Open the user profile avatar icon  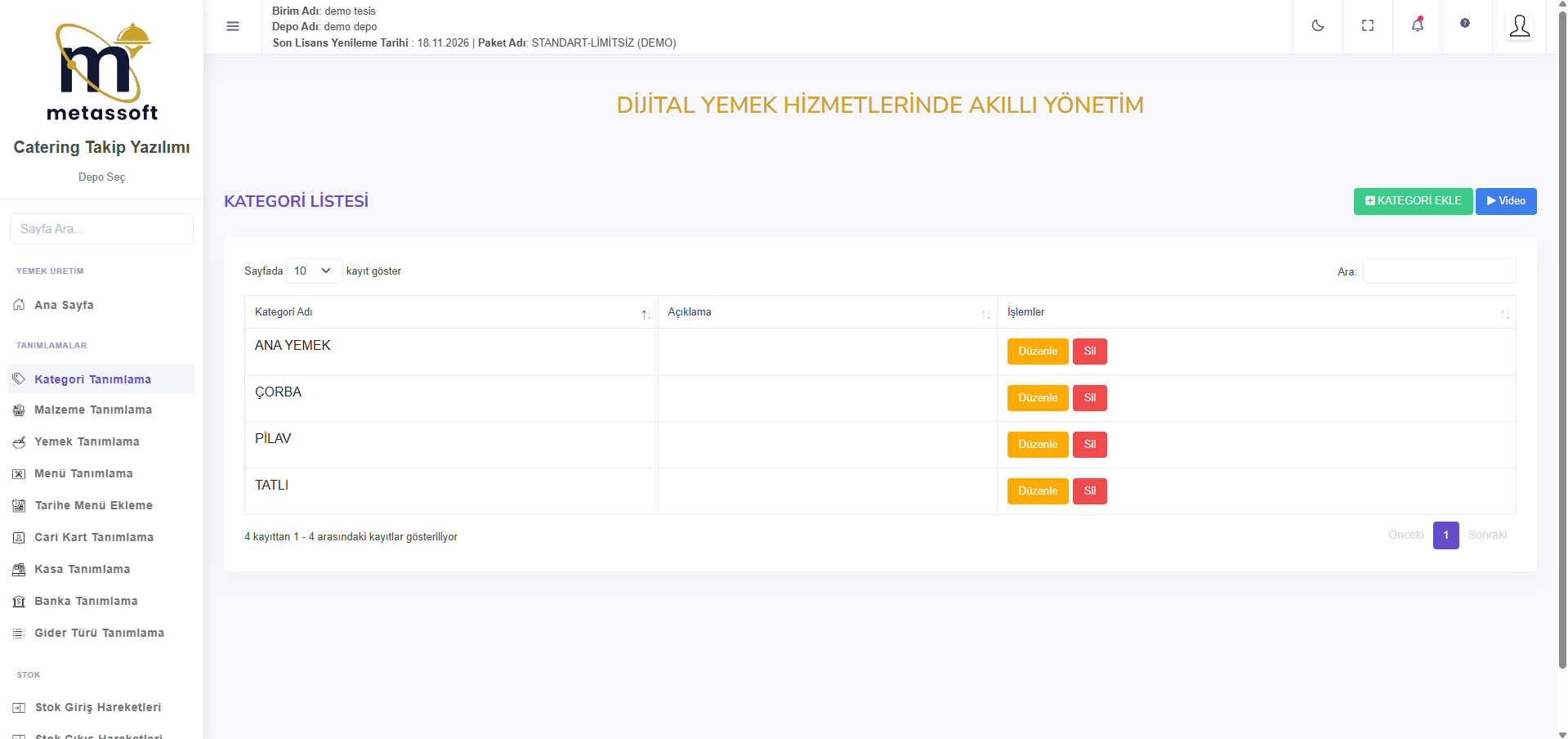click(x=1519, y=26)
